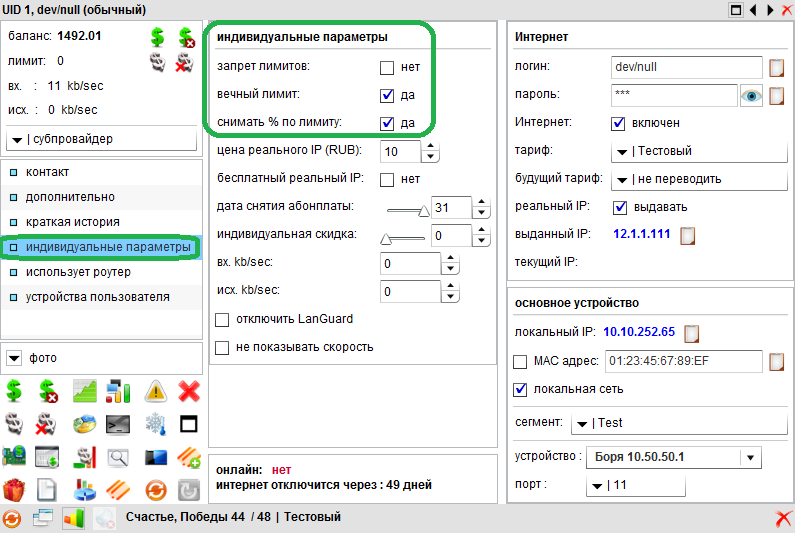Show password with the eye icon
The width and height of the screenshot is (795, 533).
click(751, 96)
